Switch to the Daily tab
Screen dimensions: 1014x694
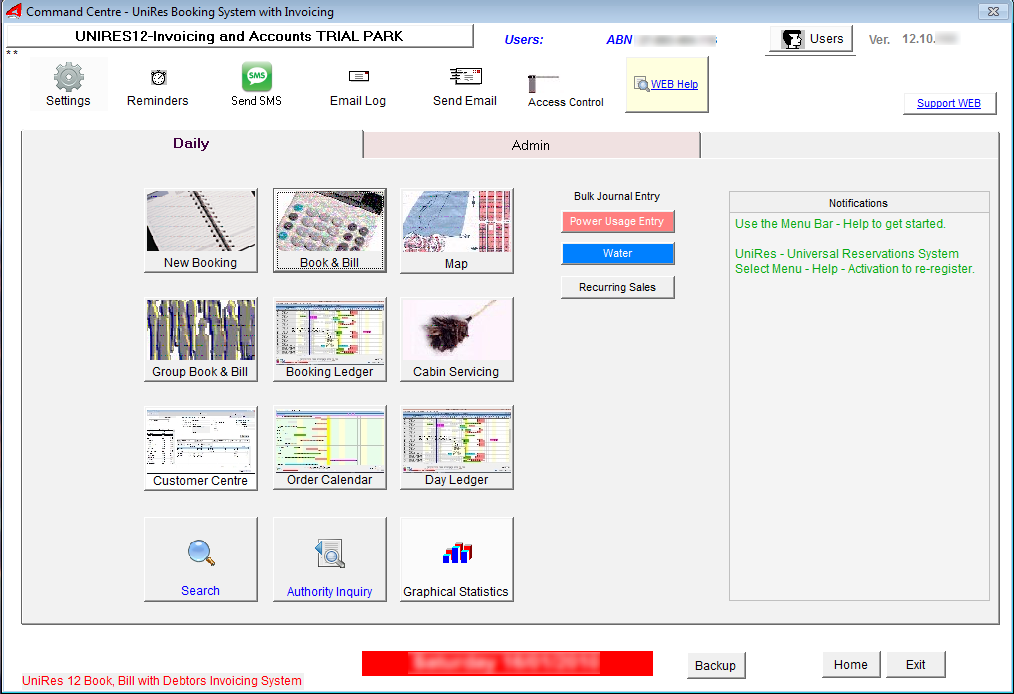pyautogui.click(x=191, y=144)
